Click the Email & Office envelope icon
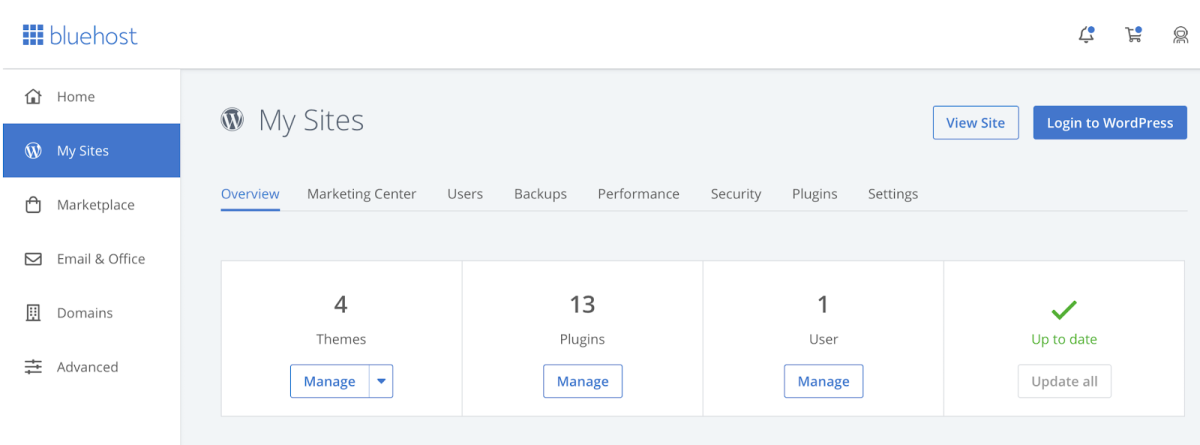Viewport: 1200px width, 445px height. pos(33,259)
